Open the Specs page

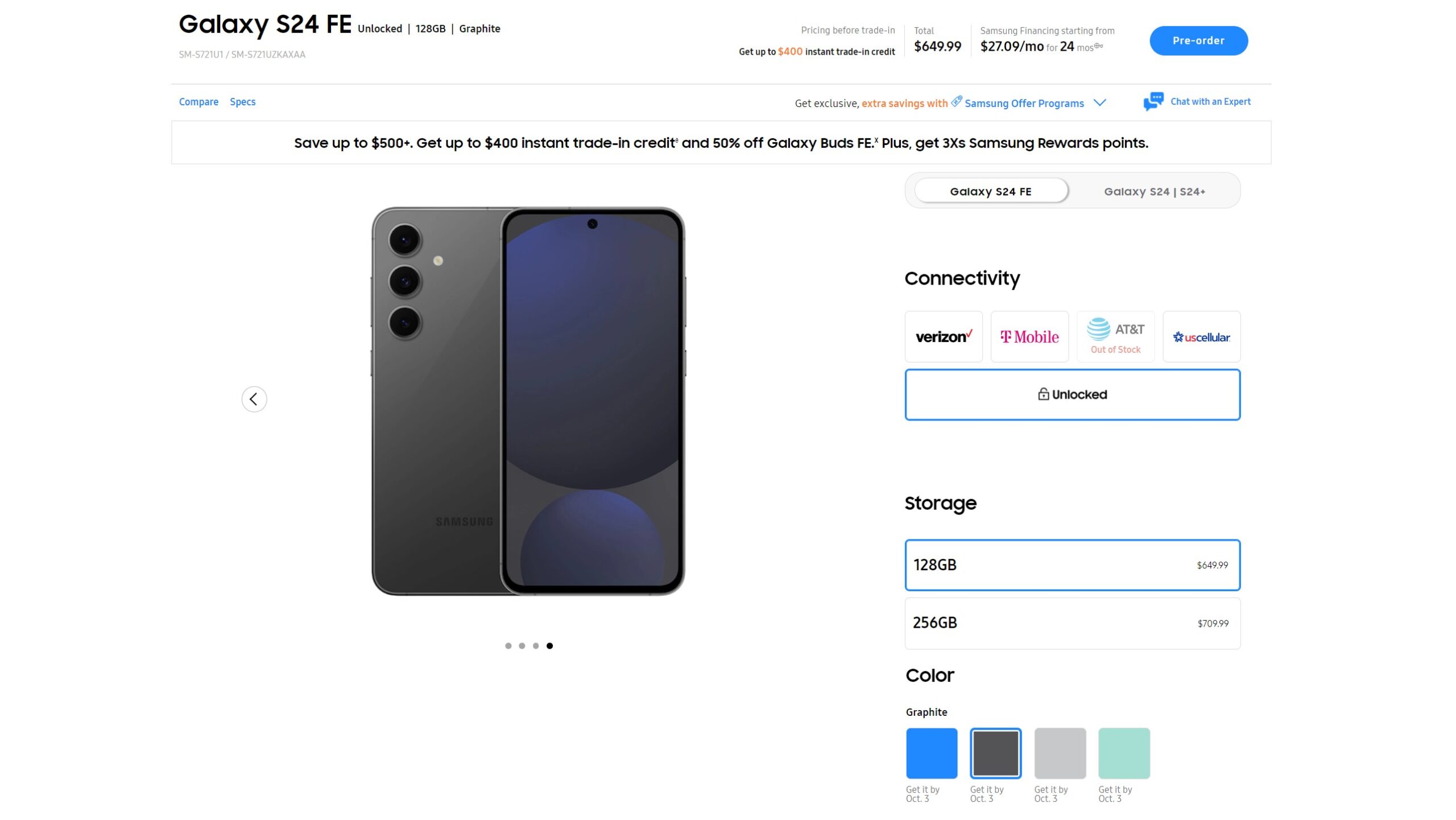click(242, 101)
